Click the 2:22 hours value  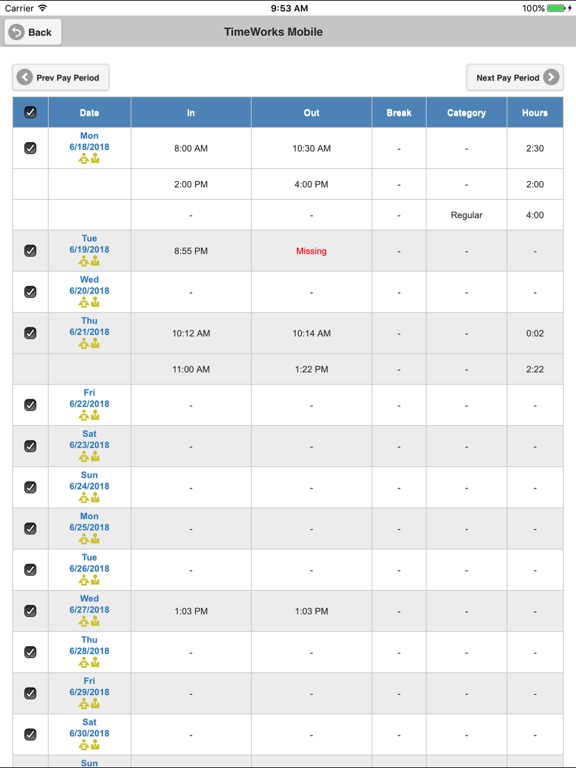pyautogui.click(x=535, y=369)
